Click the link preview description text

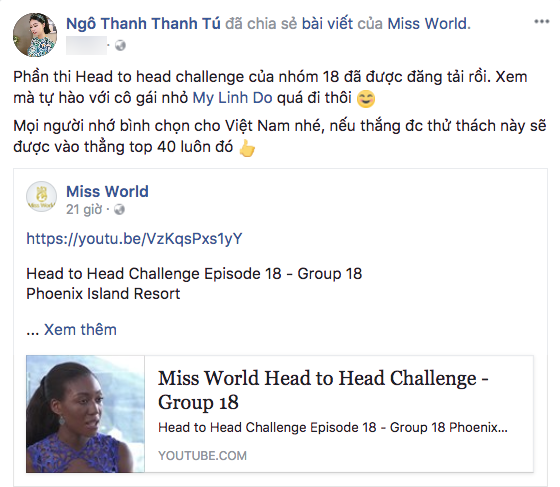coord(333,427)
